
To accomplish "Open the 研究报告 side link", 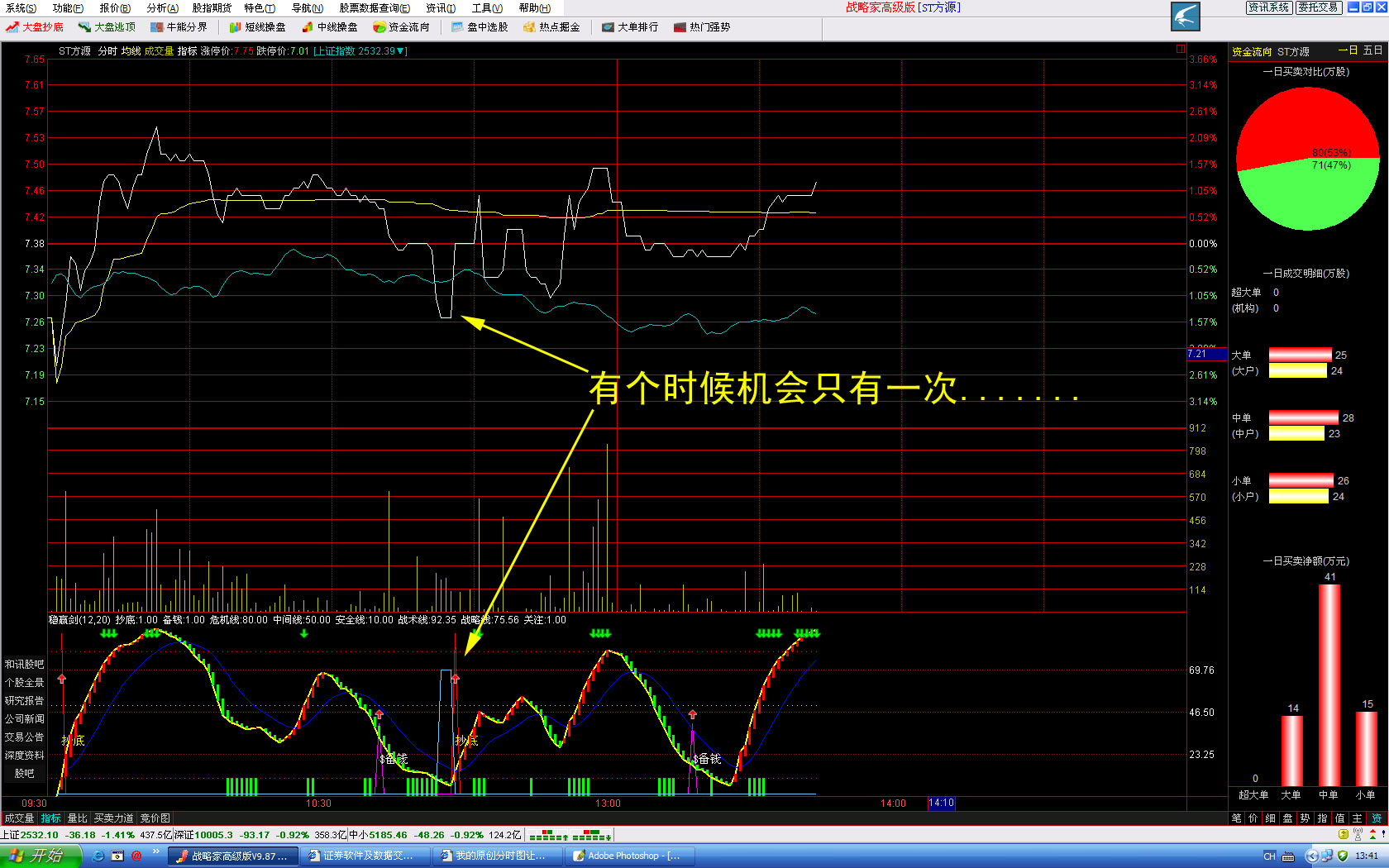I will [24, 701].
